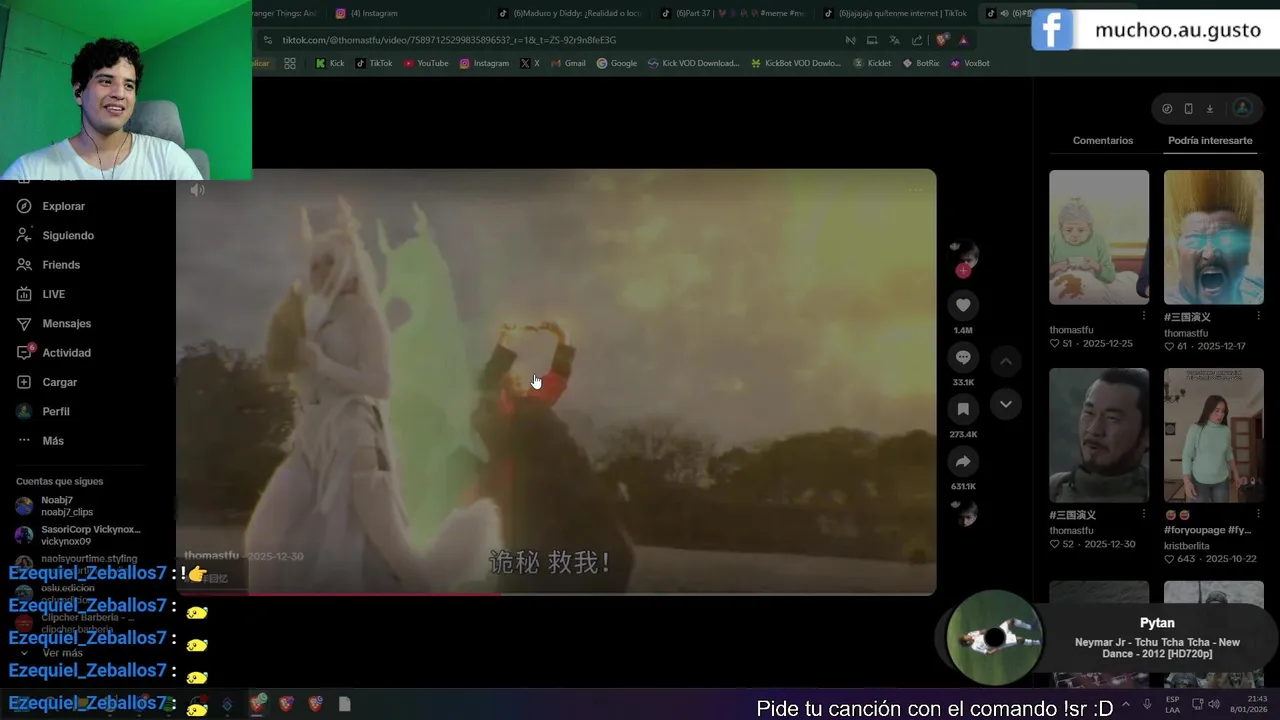
Task: Open X bookmark
Action: coord(530,63)
